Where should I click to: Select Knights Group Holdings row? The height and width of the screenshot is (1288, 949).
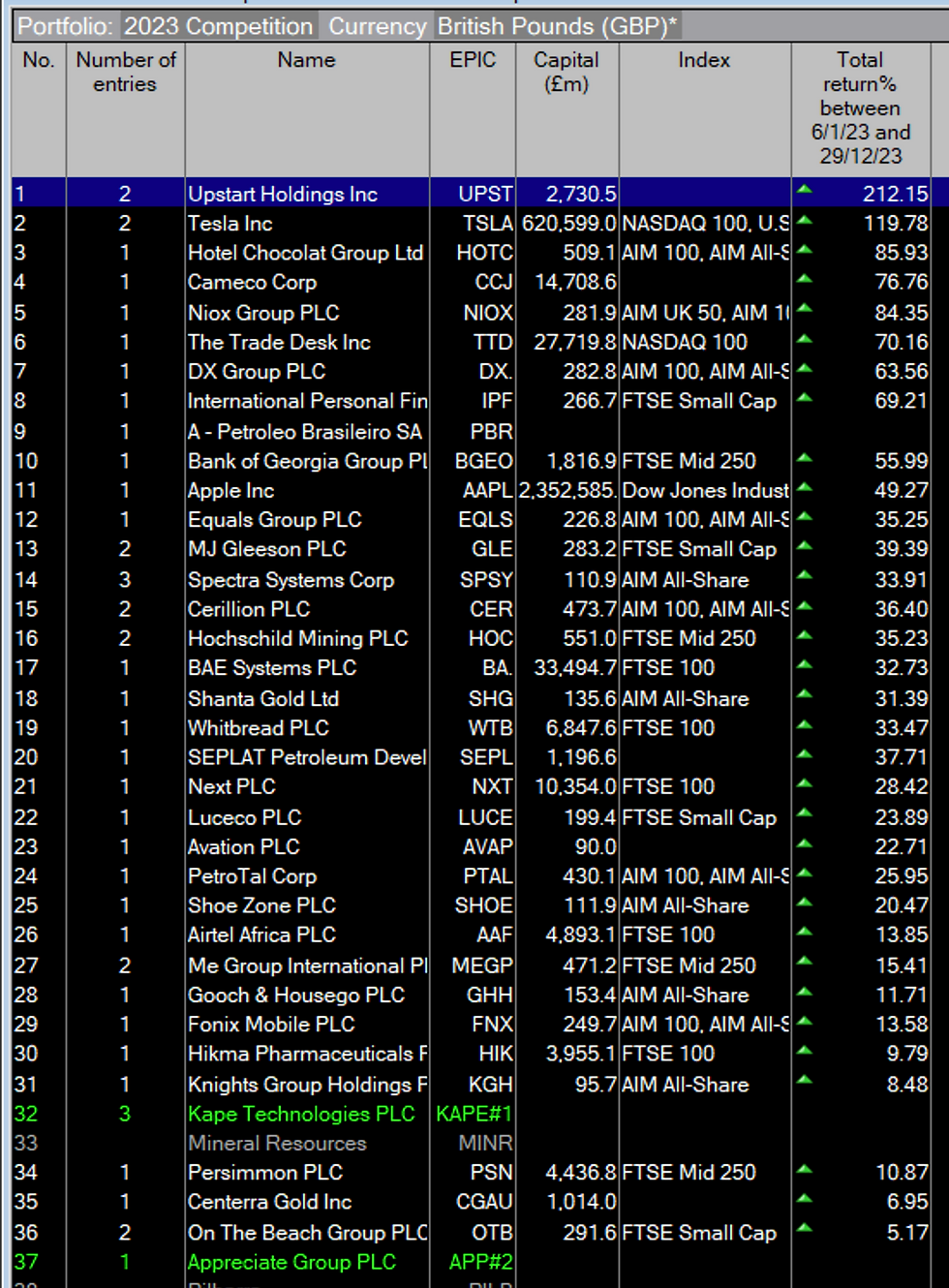point(471,1085)
